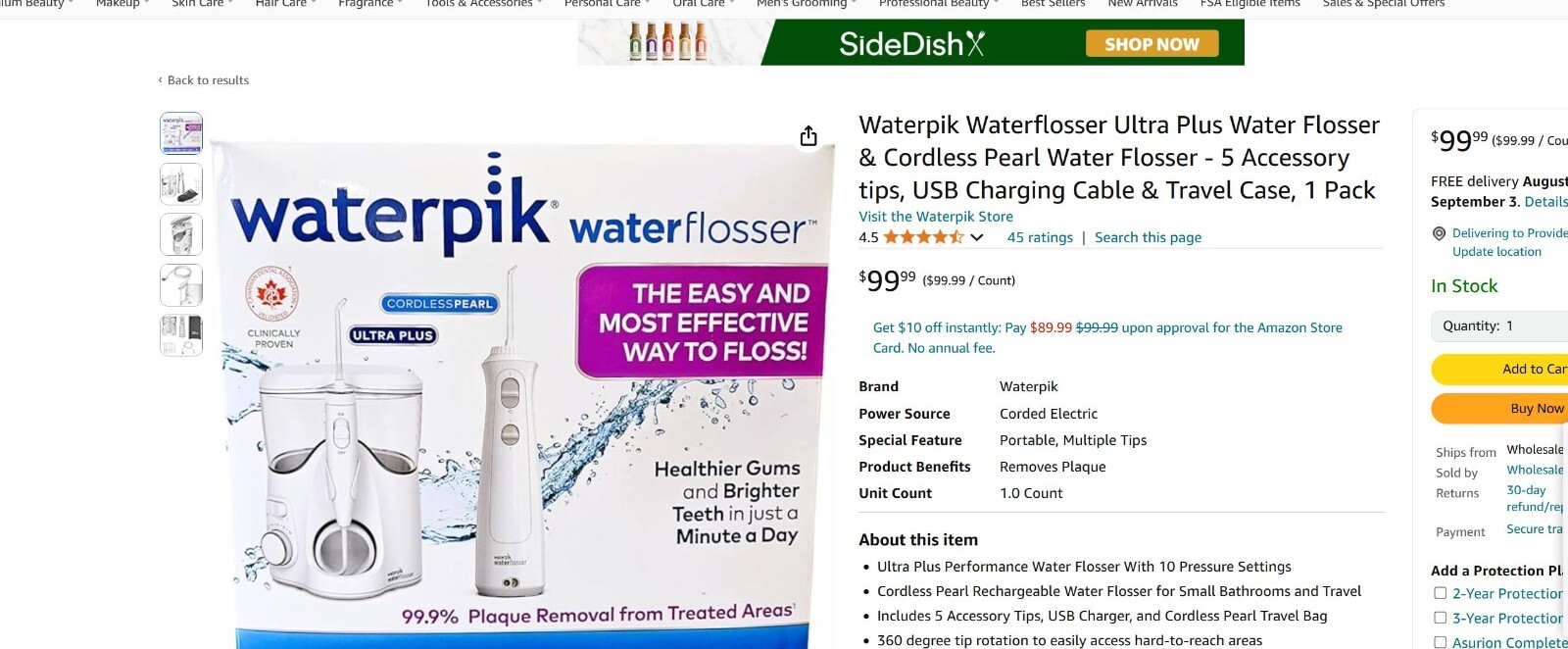The height and width of the screenshot is (649, 1568).
Task: Open the 45 ratings link
Action: click(x=1040, y=237)
